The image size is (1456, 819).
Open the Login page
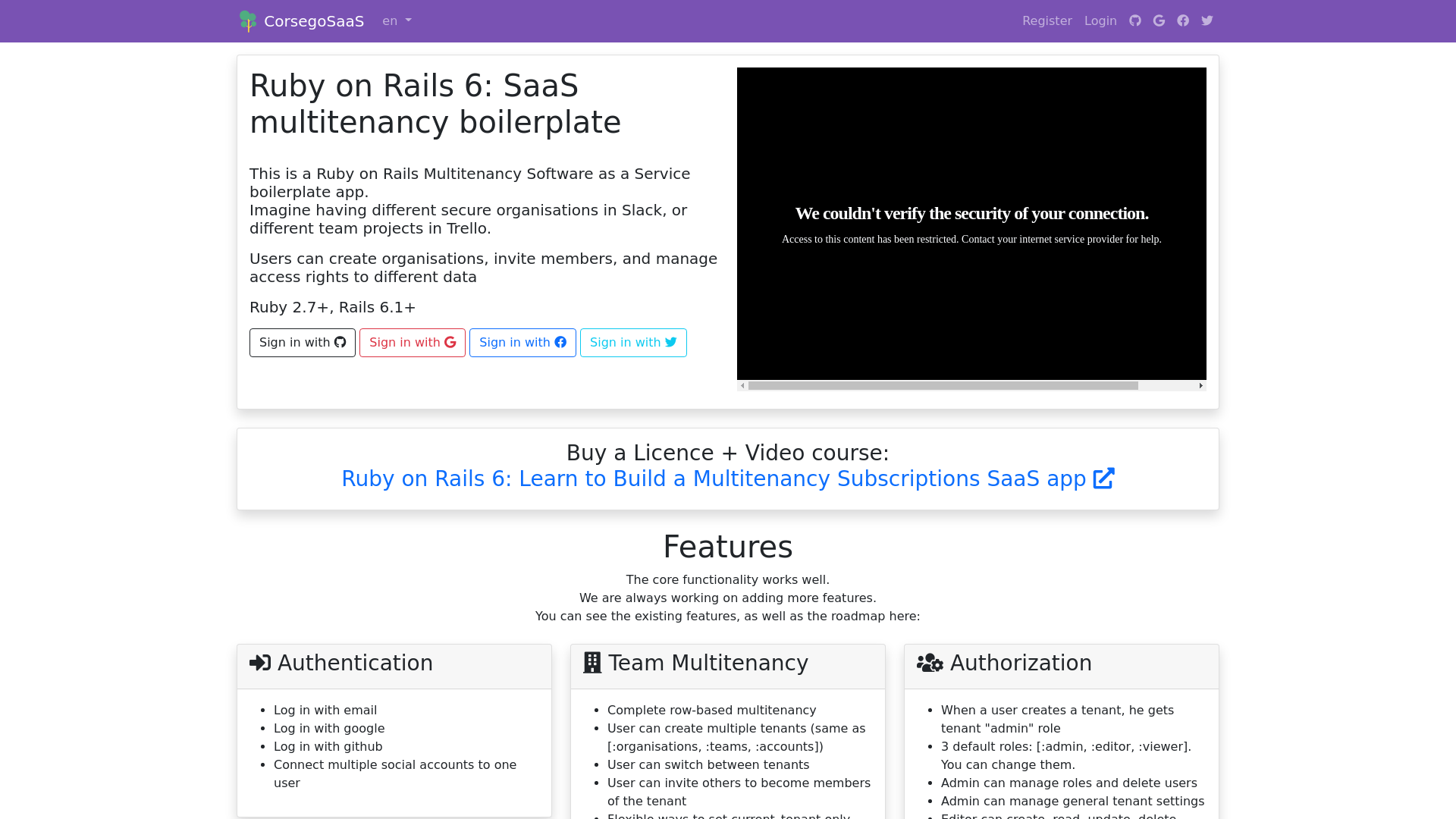1100,21
